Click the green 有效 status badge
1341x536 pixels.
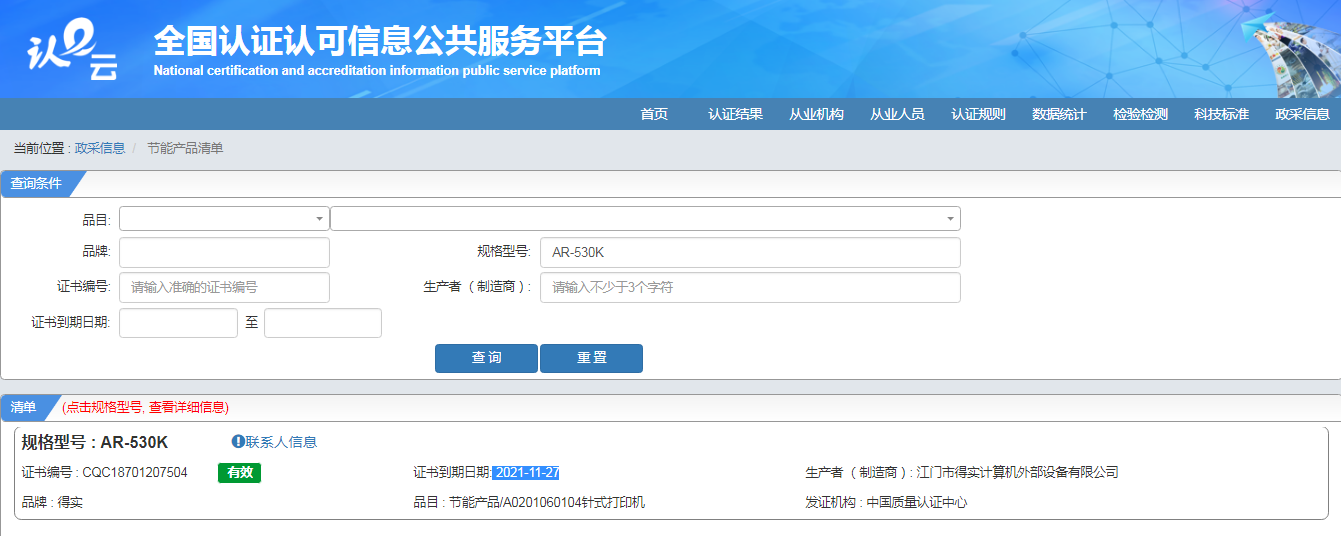[239, 472]
